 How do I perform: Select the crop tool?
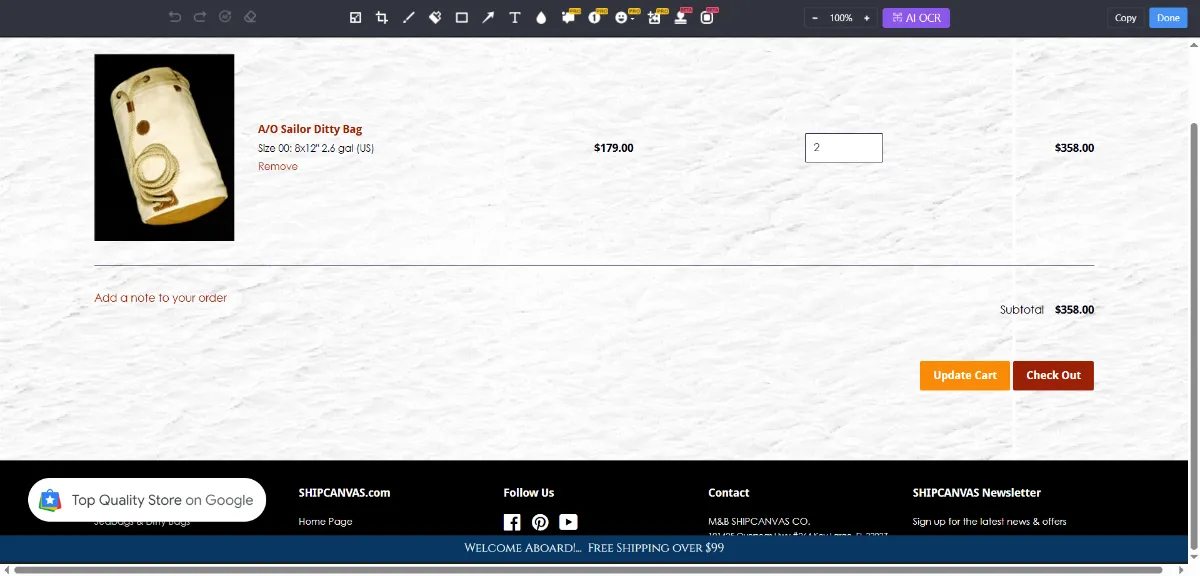pyautogui.click(x=381, y=17)
